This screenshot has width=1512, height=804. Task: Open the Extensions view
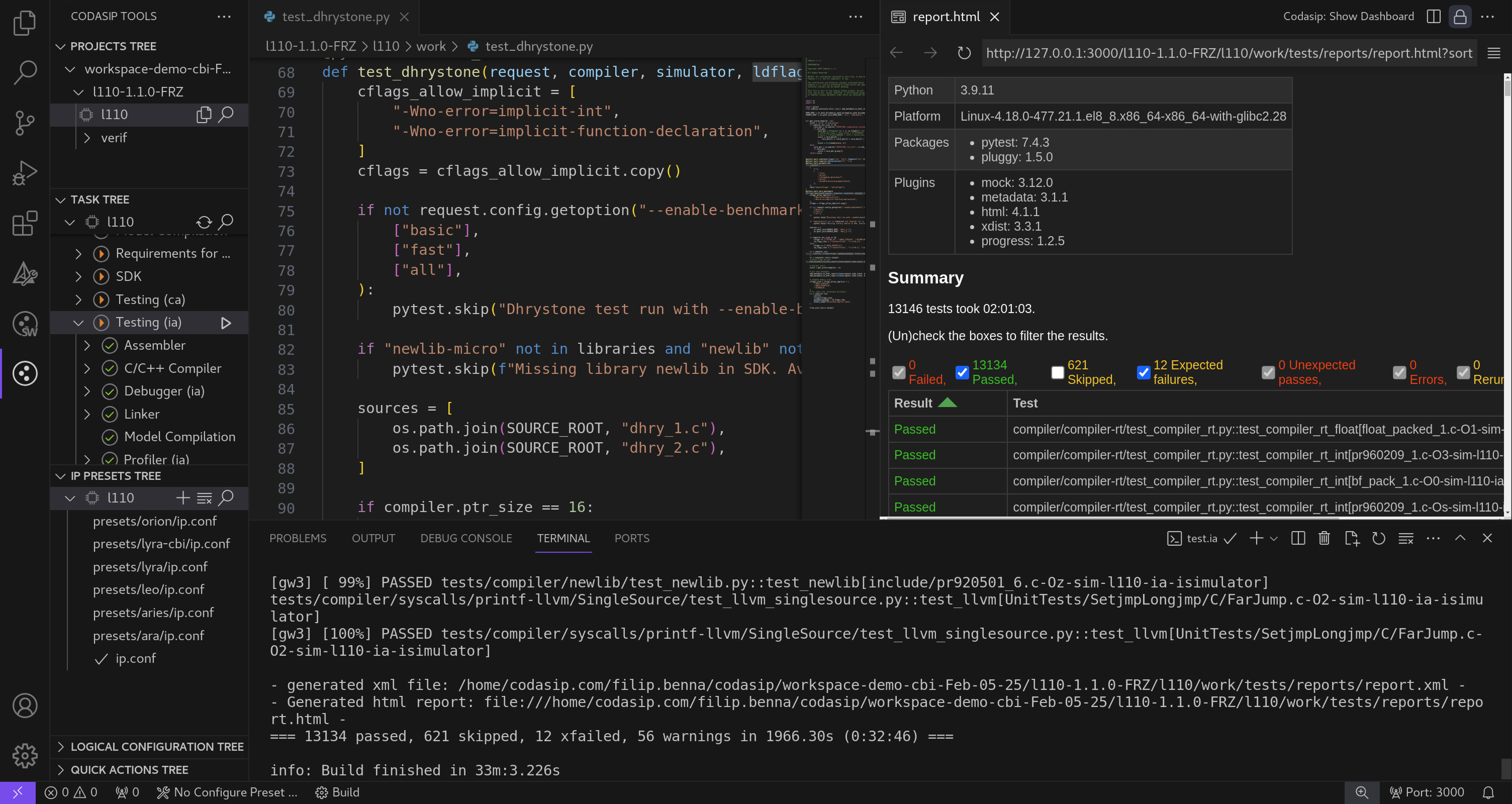(x=25, y=224)
